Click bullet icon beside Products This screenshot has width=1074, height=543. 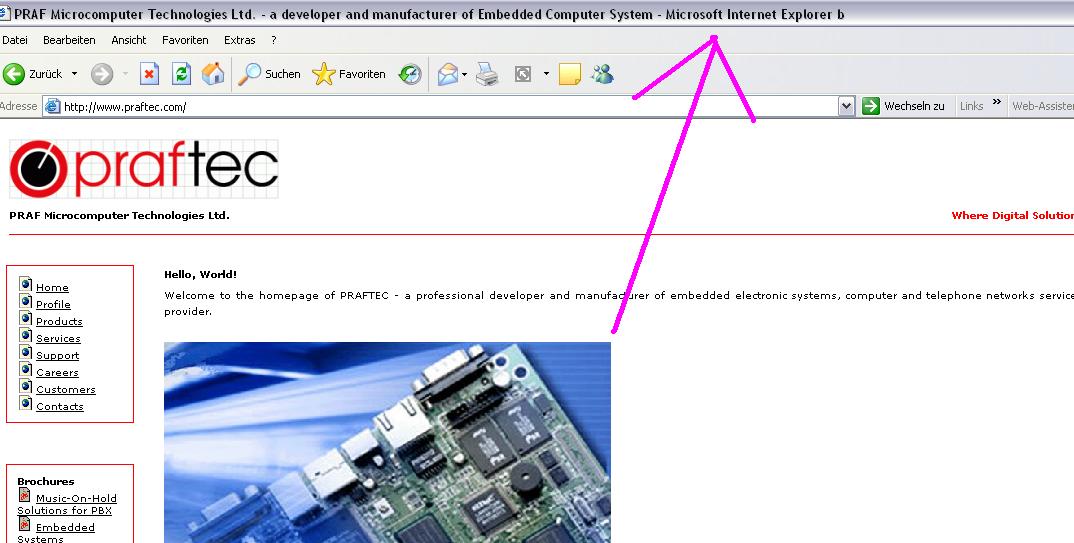26,318
